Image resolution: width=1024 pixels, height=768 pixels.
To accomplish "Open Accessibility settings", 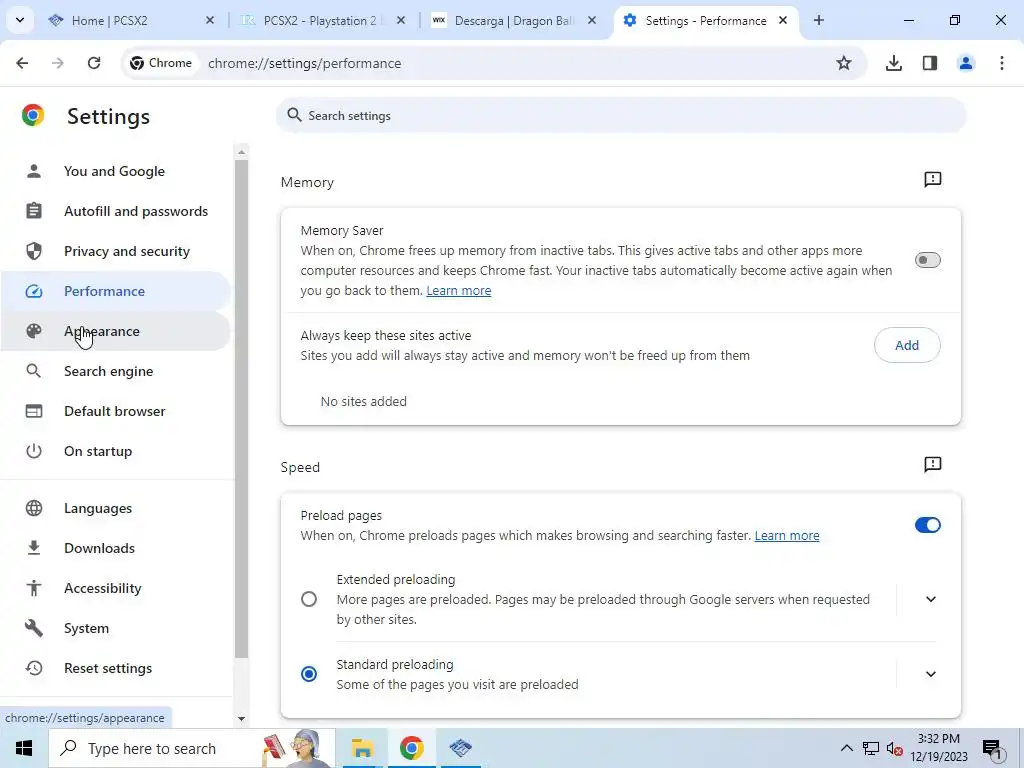I will pos(114,588).
